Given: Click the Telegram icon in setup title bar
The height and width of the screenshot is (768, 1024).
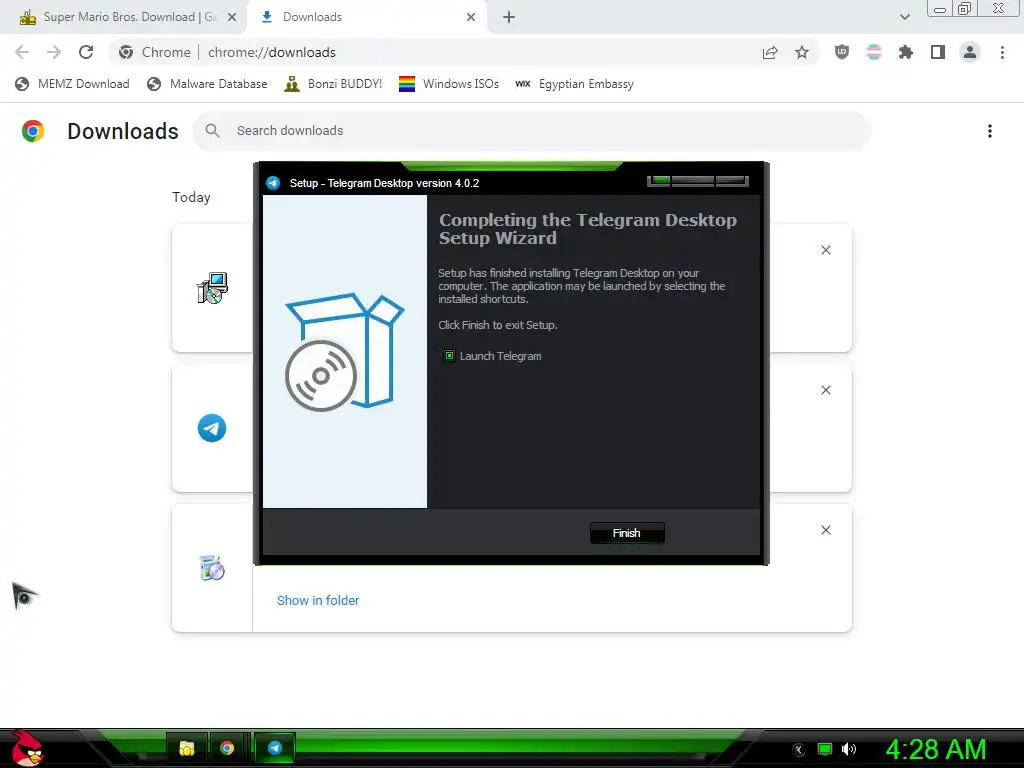Looking at the screenshot, I should [273, 183].
